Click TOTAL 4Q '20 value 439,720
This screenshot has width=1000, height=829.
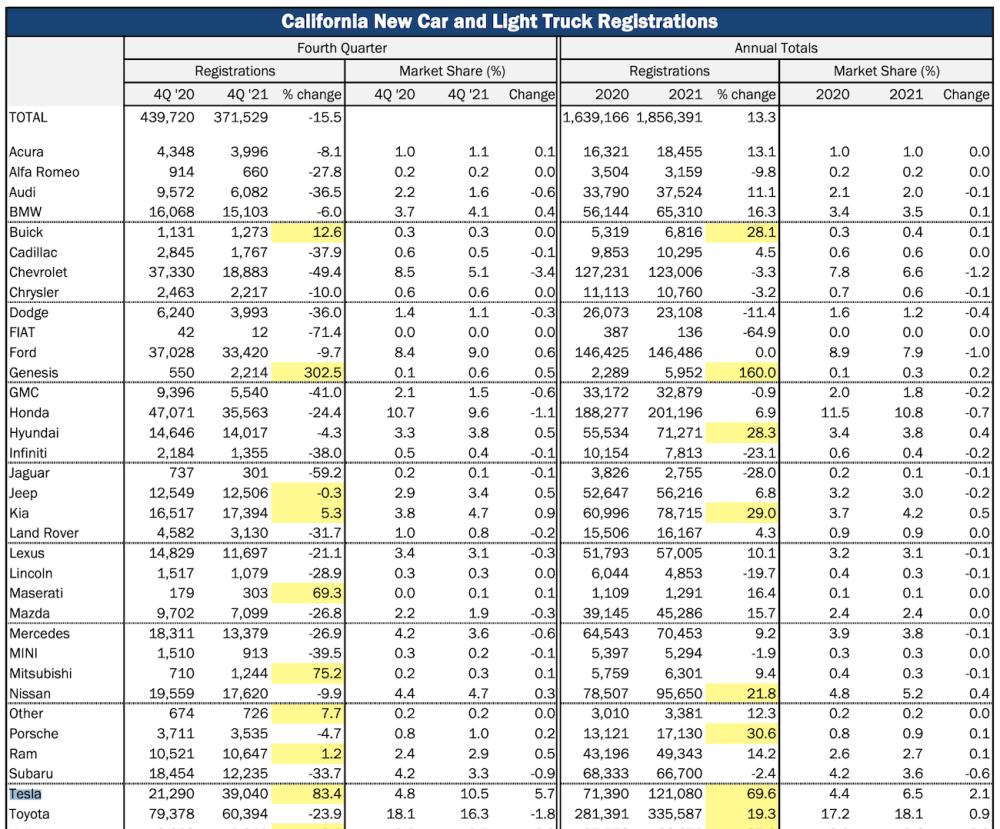point(167,117)
